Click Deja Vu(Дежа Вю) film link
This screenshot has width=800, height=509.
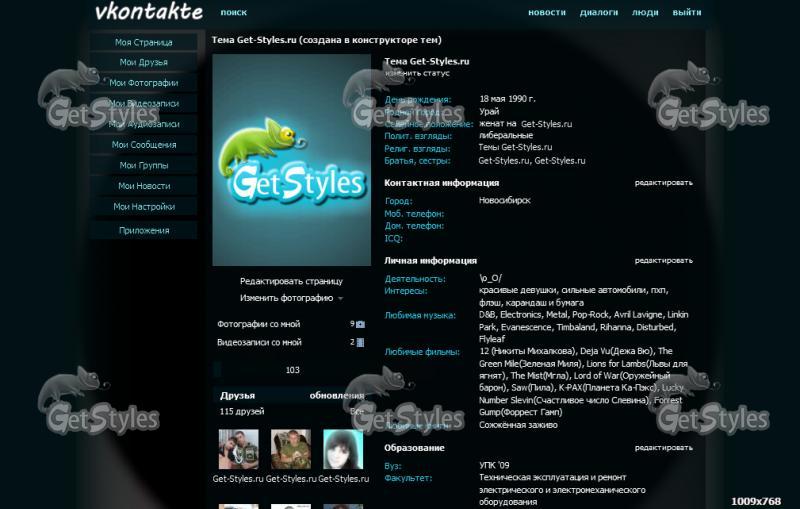(x=617, y=351)
